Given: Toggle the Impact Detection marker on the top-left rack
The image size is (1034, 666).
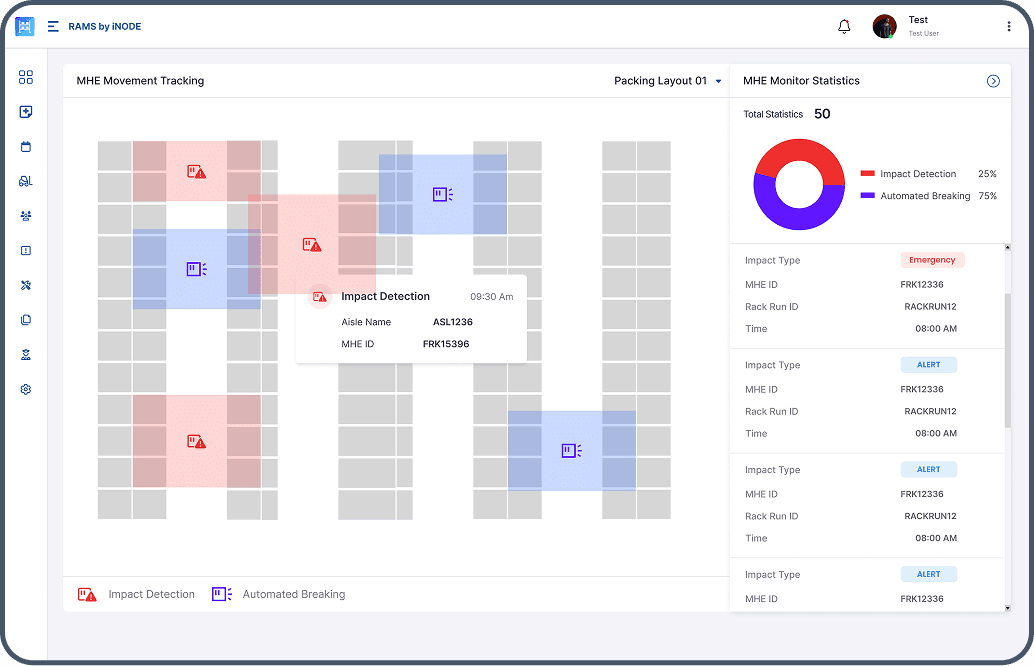Looking at the screenshot, I should click(196, 171).
